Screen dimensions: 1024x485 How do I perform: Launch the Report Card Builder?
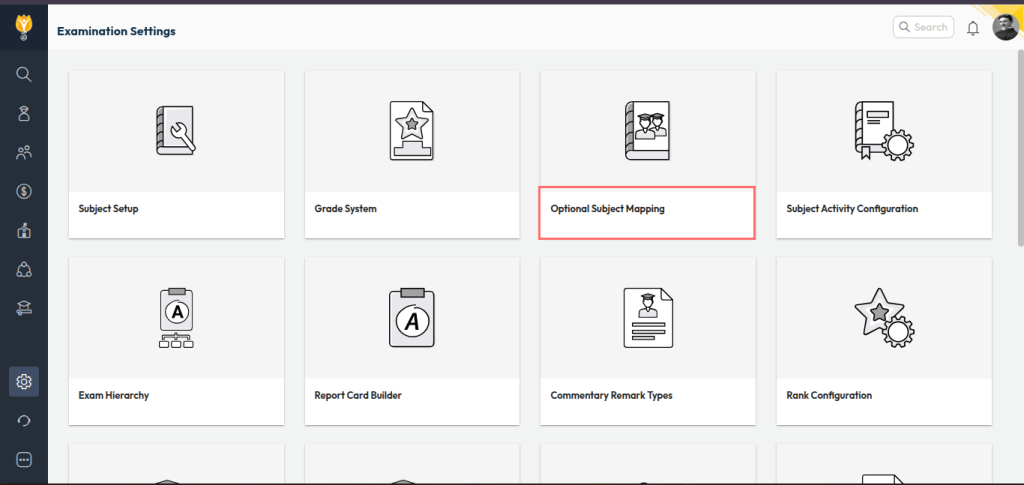tap(412, 340)
